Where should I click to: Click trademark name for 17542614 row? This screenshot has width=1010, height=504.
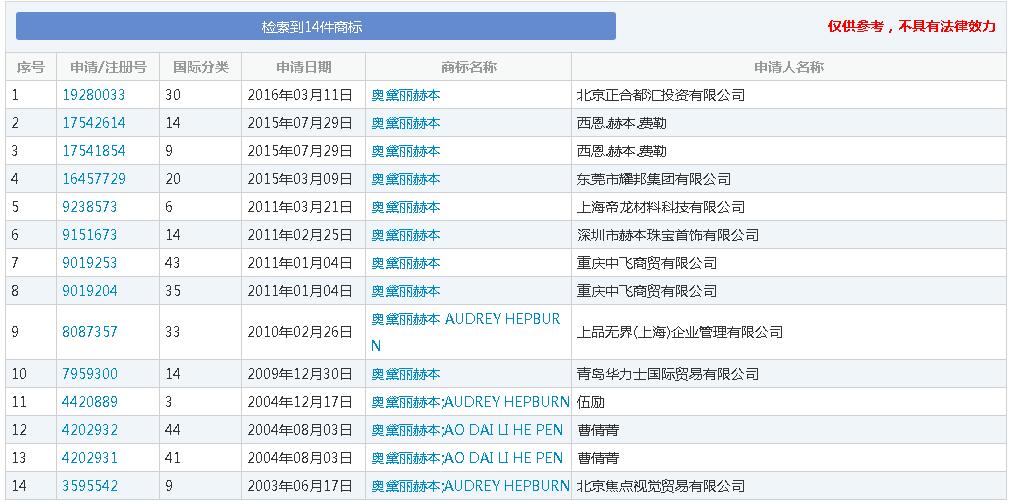pos(406,123)
